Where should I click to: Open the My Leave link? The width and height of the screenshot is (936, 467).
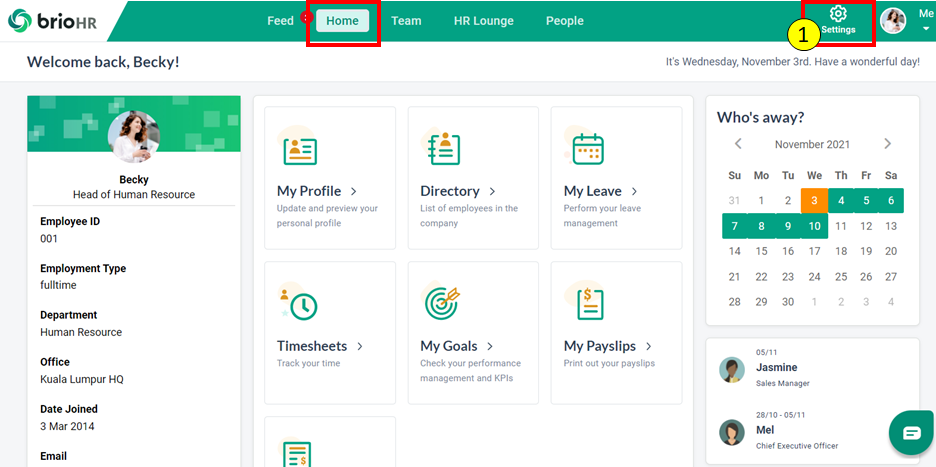pyautogui.click(x=593, y=191)
